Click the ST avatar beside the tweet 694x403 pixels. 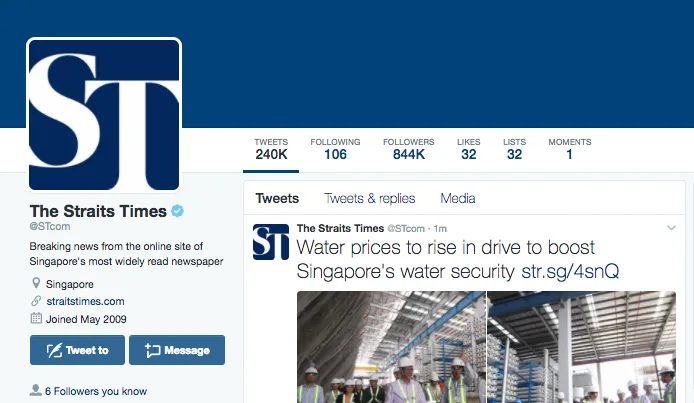pyautogui.click(x=271, y=242)
